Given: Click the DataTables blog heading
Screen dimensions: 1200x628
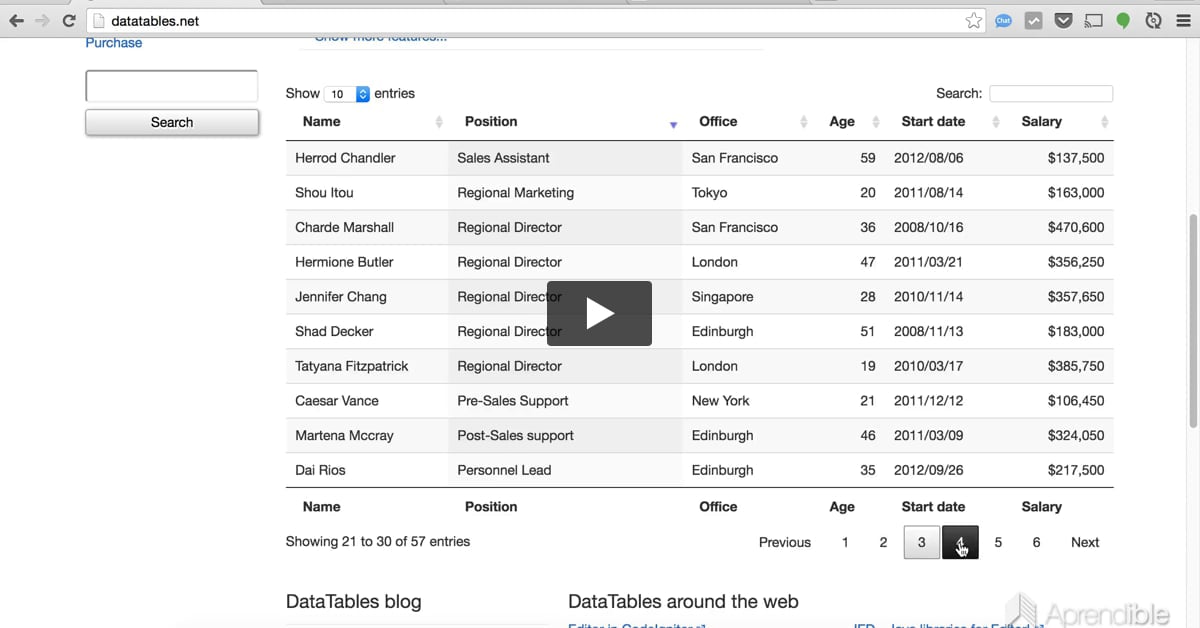Looking at the screenshot, I should coord(353,602).
